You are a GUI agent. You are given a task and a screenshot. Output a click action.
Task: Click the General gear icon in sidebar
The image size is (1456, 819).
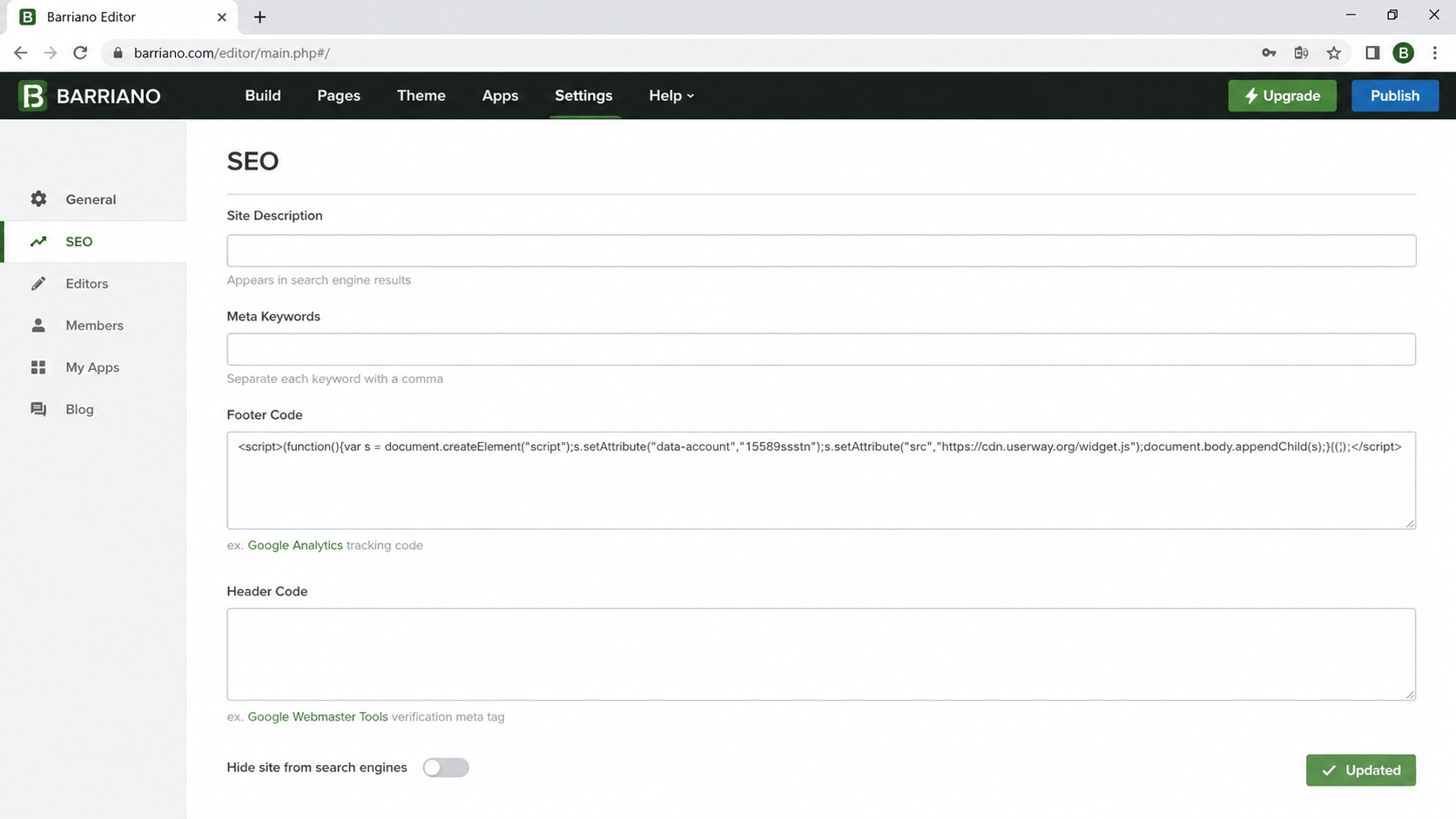tap(38, 199)
